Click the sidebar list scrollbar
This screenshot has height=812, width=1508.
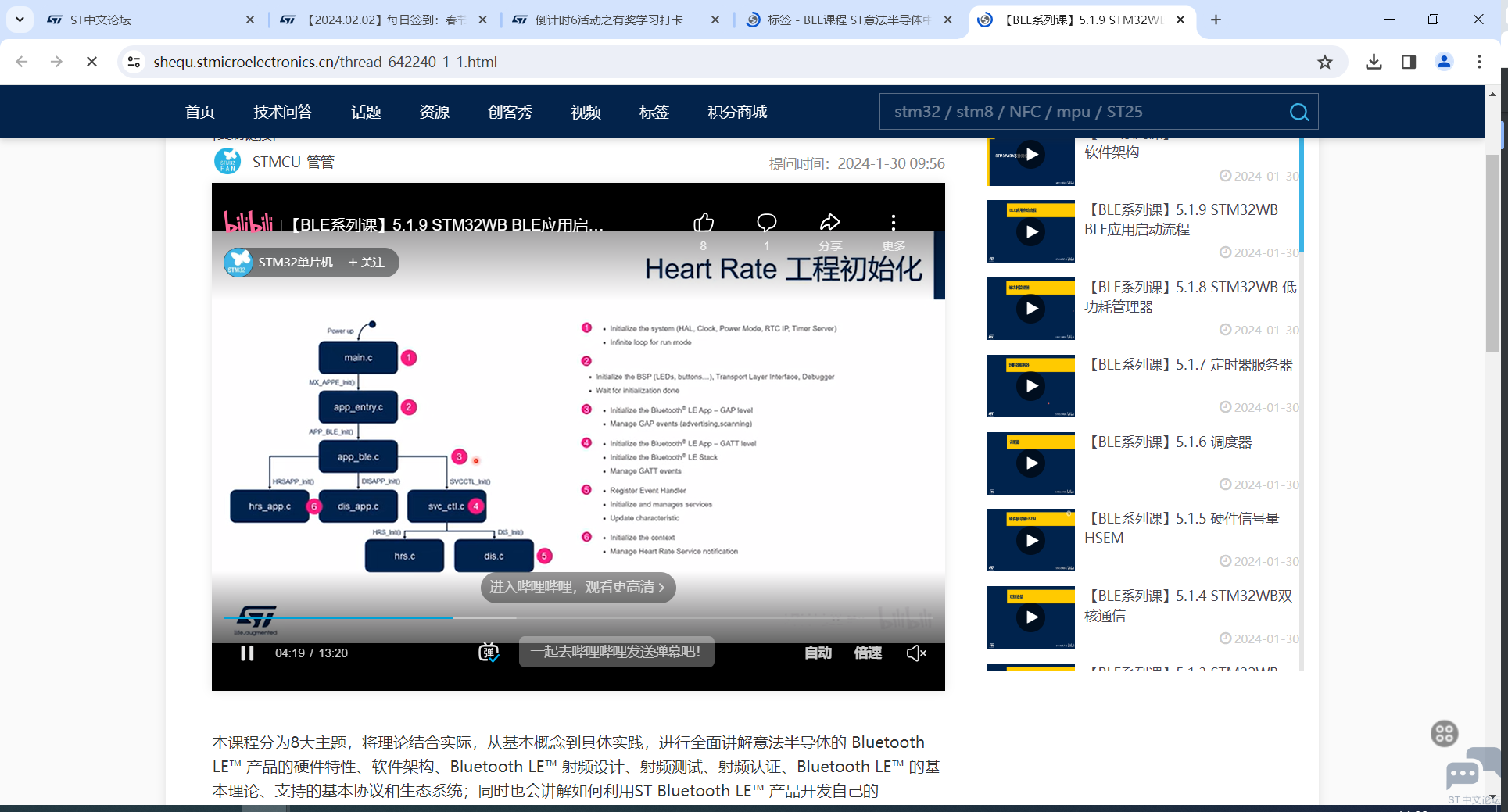click(x=1301, y=195)
